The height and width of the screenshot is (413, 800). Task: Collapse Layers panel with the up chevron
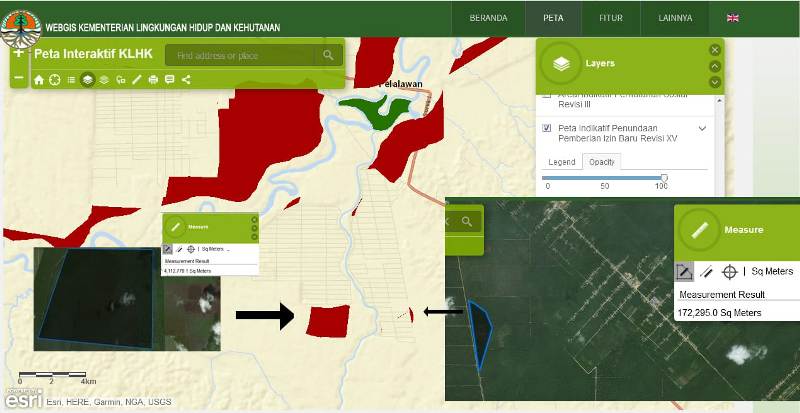point(715,66)
